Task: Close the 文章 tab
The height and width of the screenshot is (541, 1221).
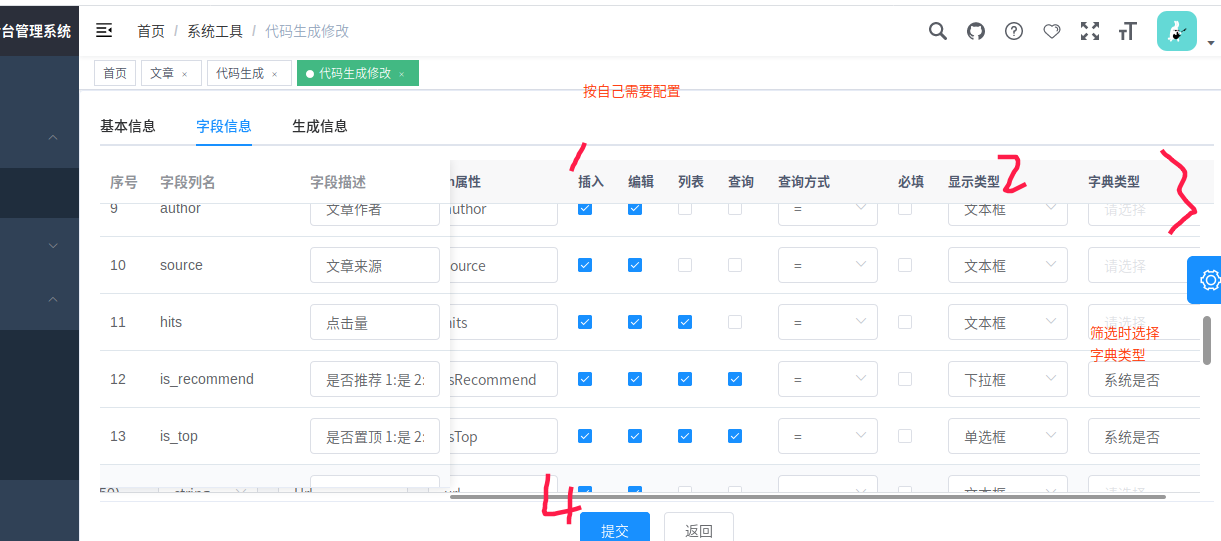Action: click(x=185, y=74)
